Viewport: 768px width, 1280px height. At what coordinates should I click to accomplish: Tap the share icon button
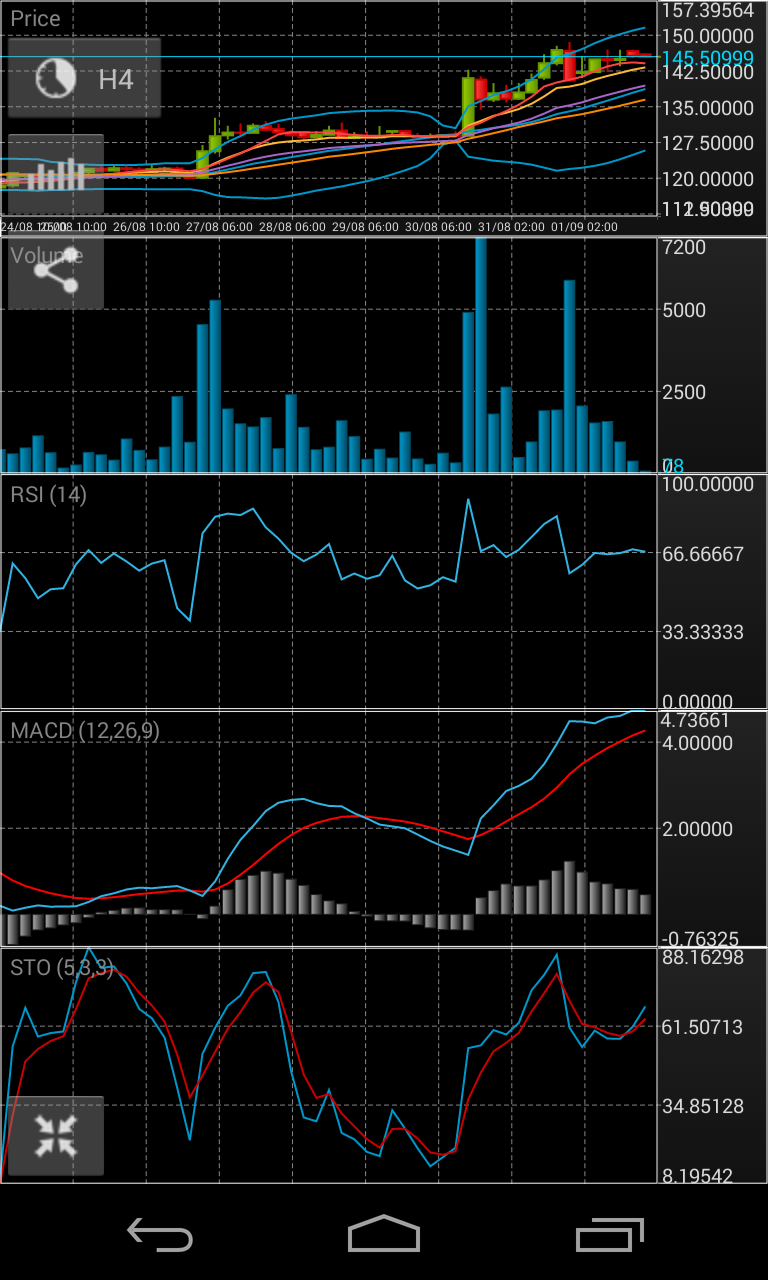coord(56,270)
